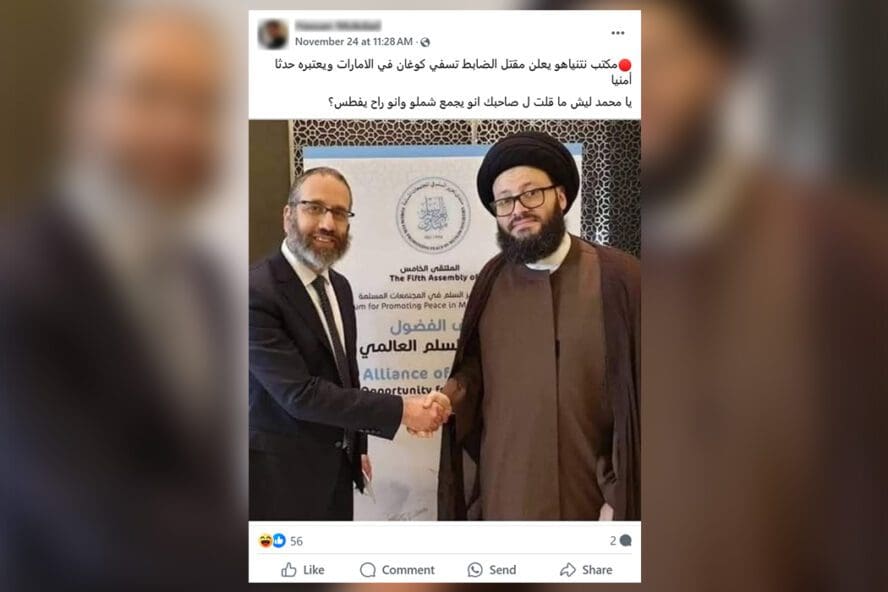Click the Like button label
Viewport: 888px width, 592px height.
point(314,570)
